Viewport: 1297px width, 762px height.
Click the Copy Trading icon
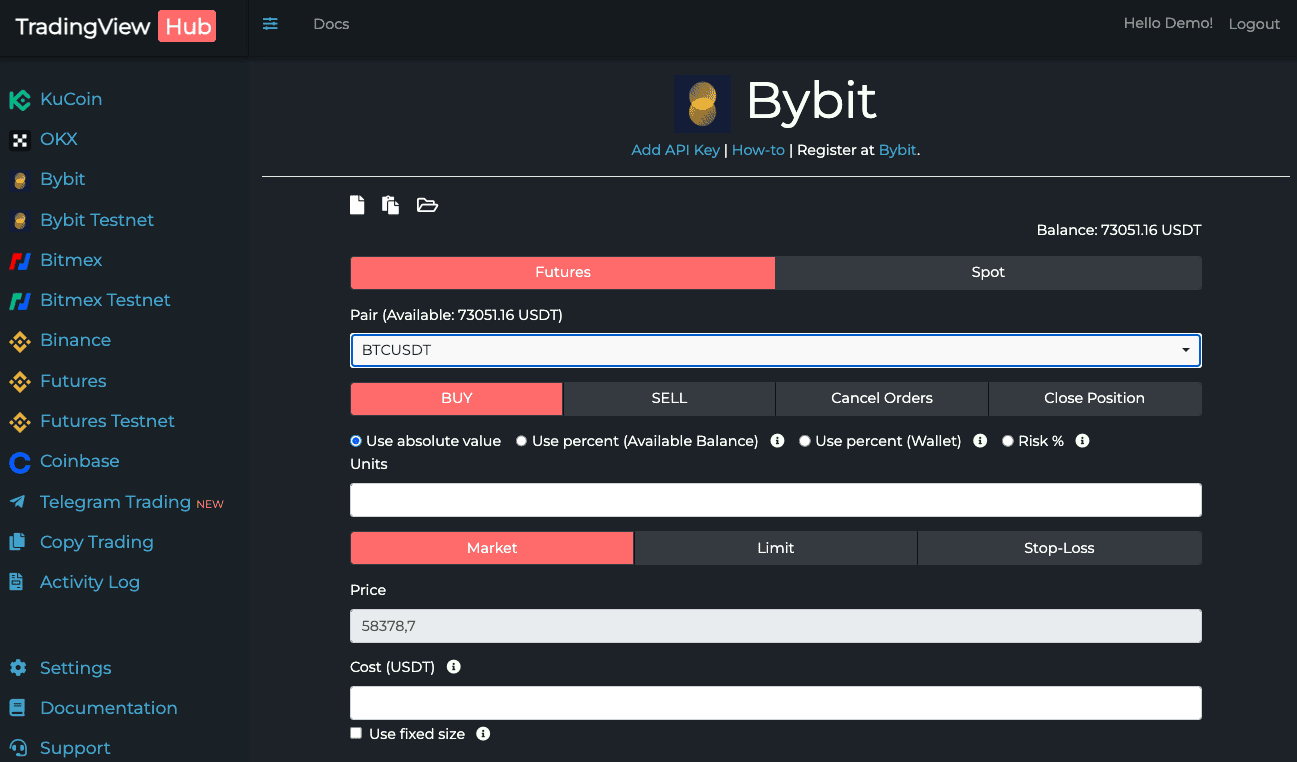[17, 542]
